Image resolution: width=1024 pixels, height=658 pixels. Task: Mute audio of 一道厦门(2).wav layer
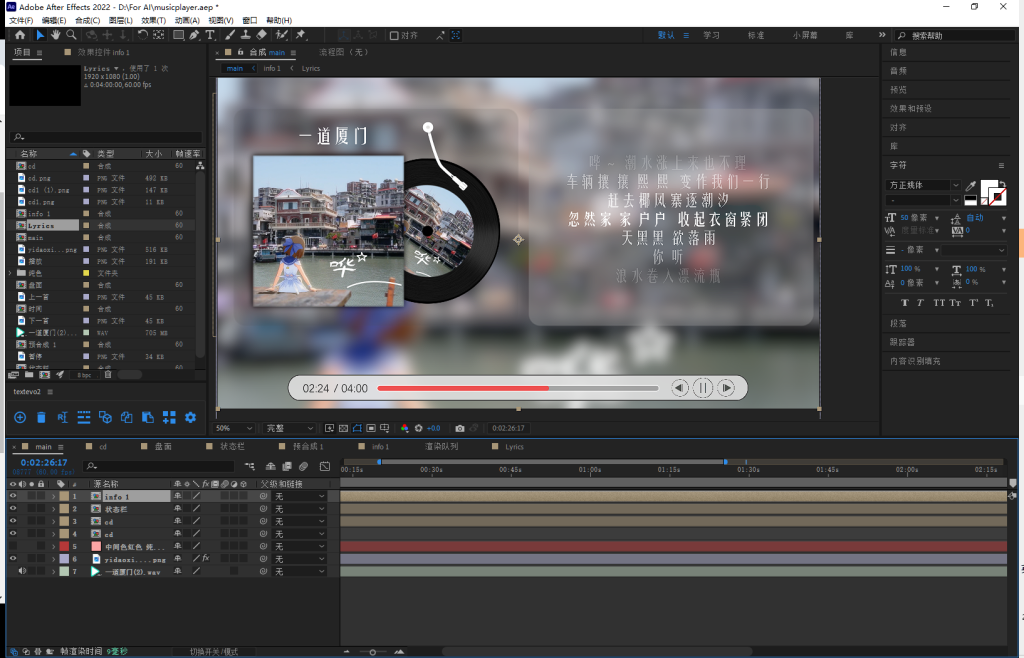click(x=22, y=571)
